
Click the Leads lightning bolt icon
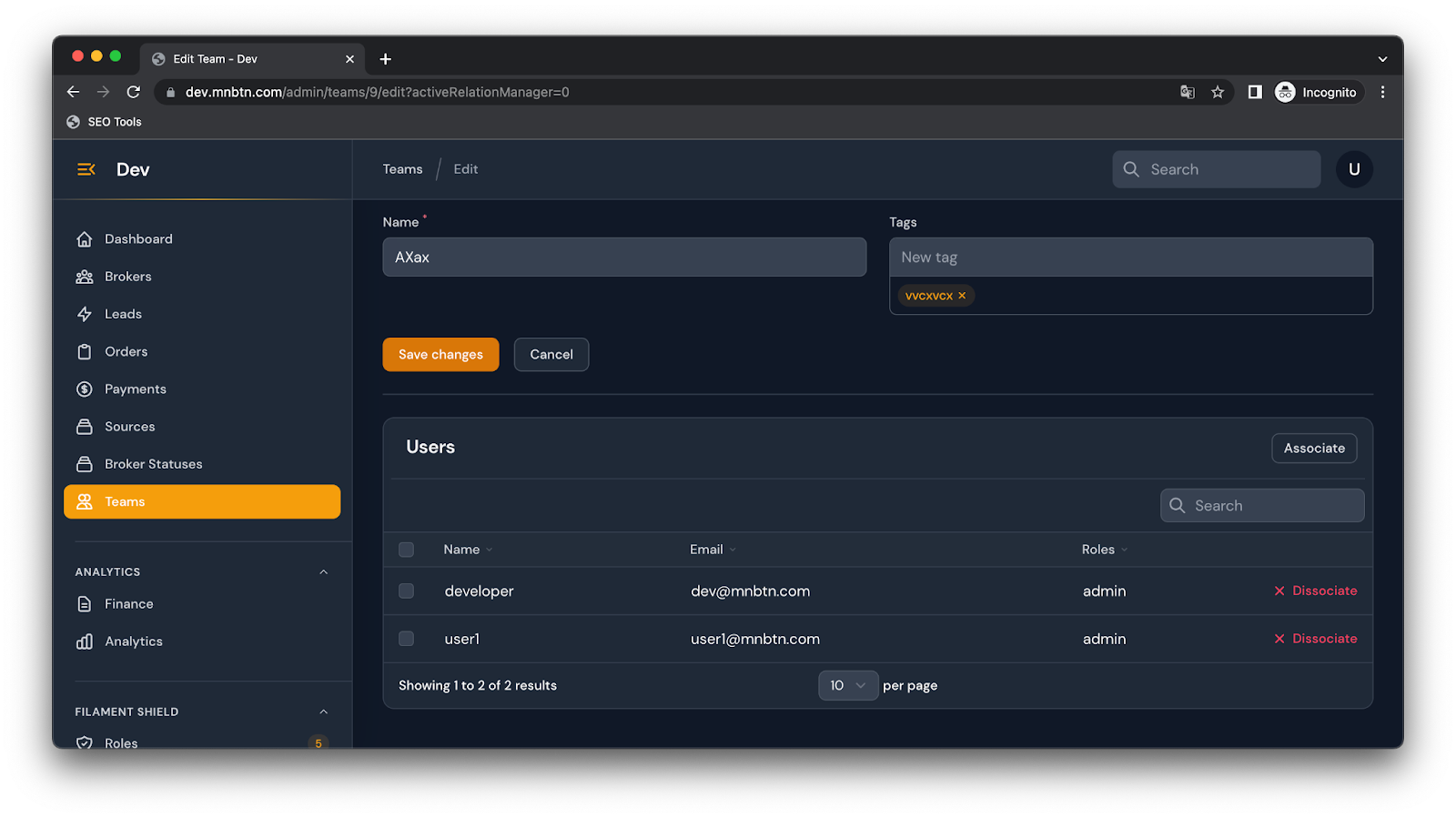85,314
